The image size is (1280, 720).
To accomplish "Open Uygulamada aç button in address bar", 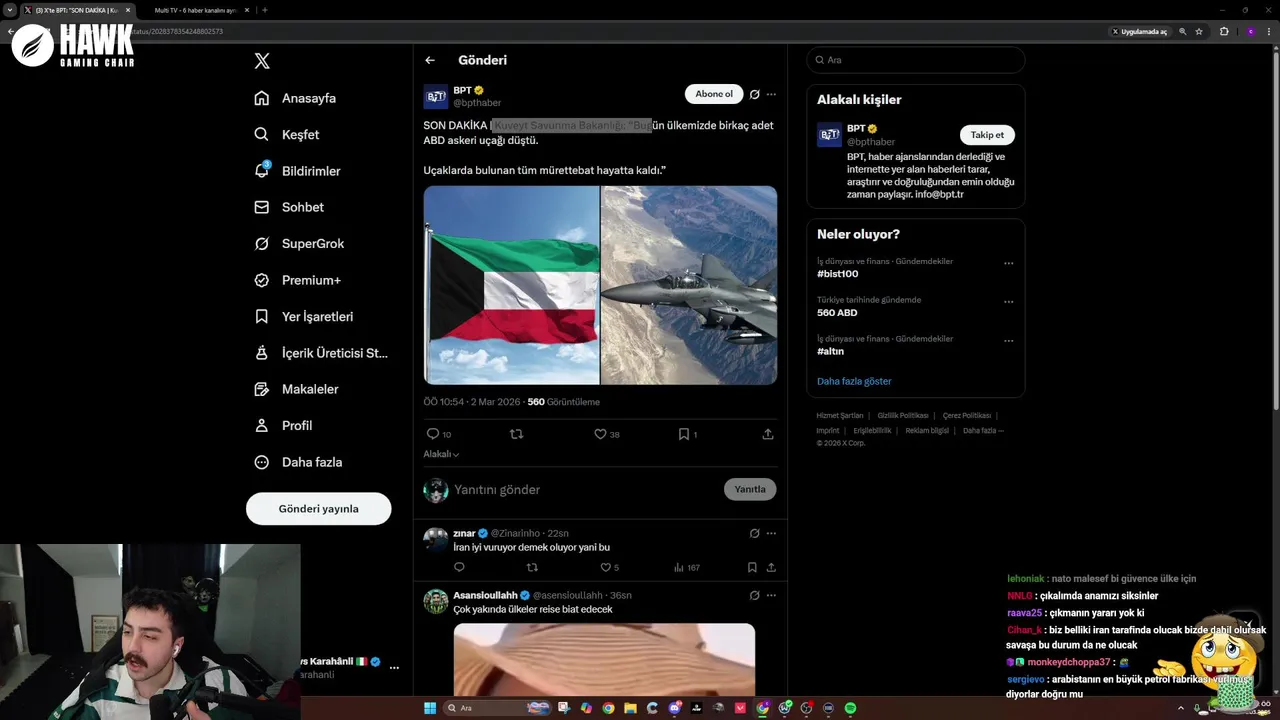I will [1139, 32].
